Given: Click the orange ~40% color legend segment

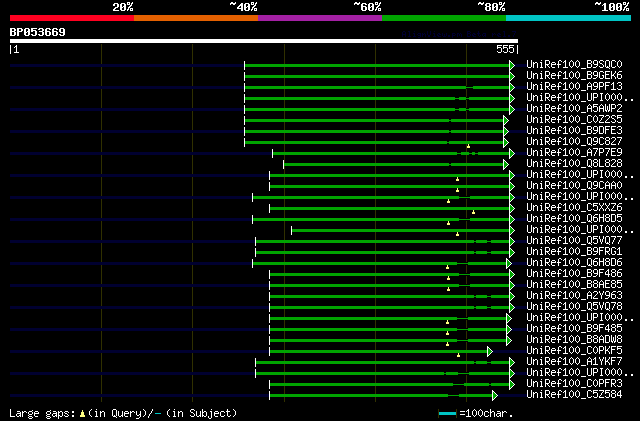Looking at the screenshot, I should click(196, 18).
